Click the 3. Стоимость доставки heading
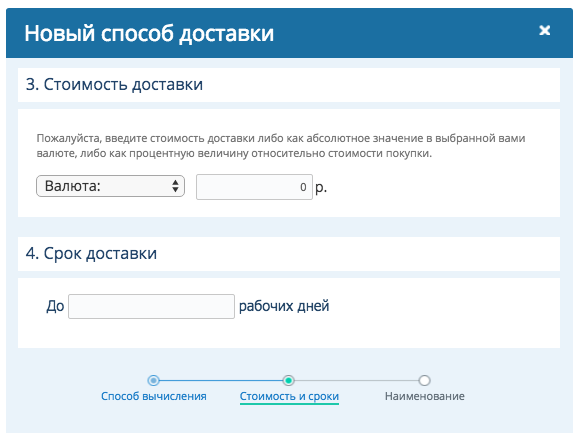The image size is (580, 439). click(114, 85)
